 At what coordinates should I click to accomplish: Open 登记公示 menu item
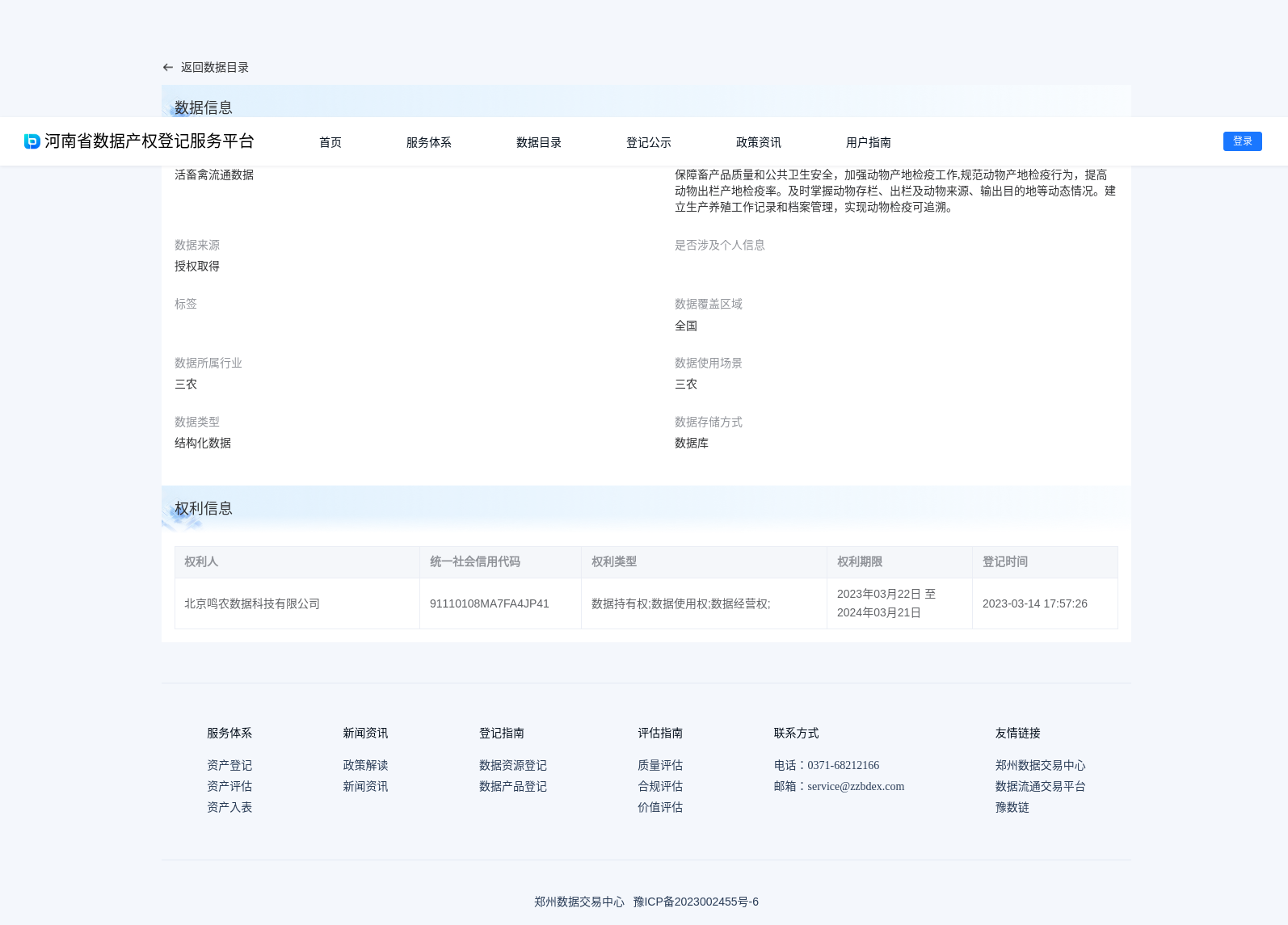[649, 142]
